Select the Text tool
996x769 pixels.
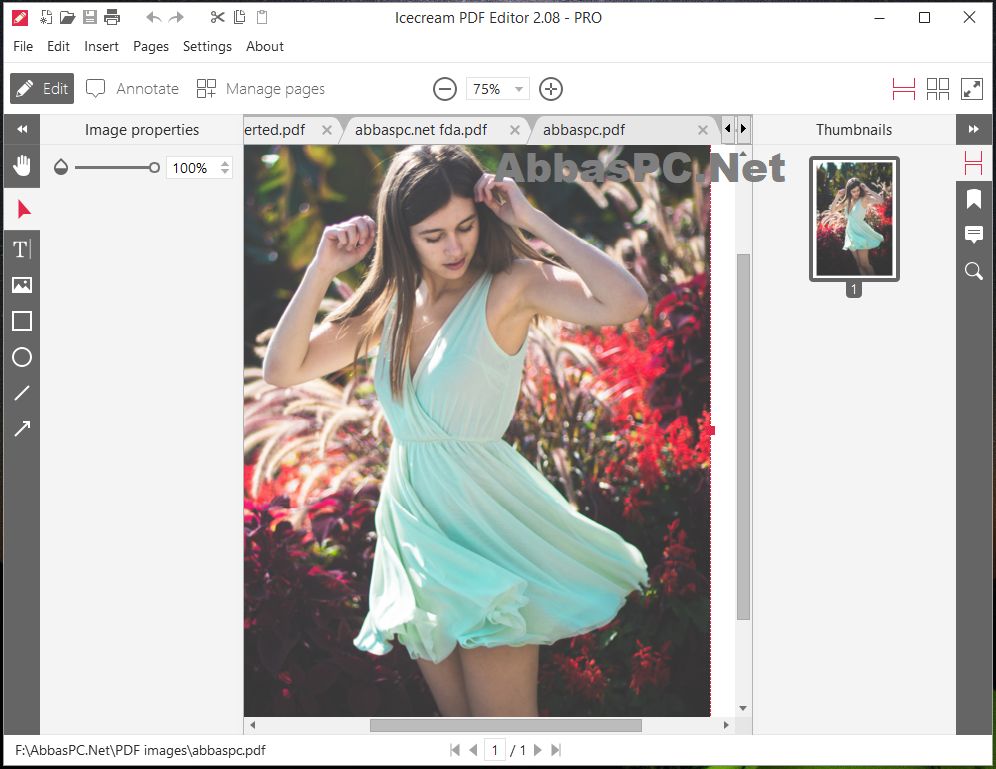click(x=22, y=250)
